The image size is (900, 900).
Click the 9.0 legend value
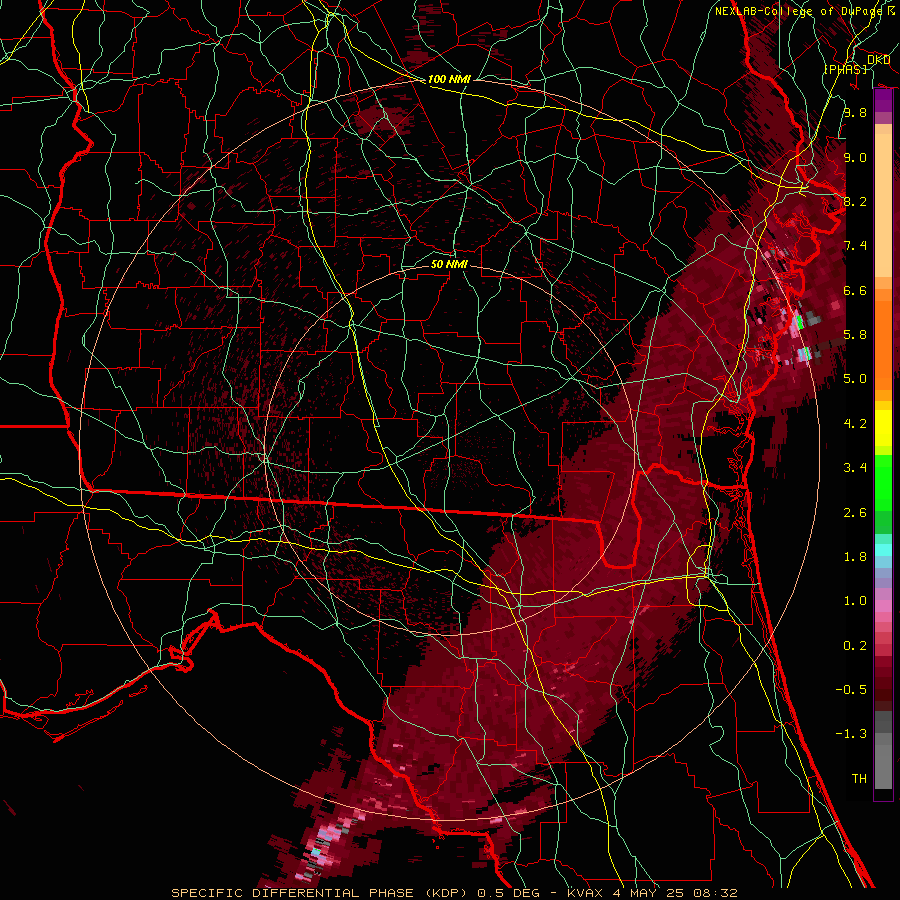pyautogui.click(x=855, y=157)
